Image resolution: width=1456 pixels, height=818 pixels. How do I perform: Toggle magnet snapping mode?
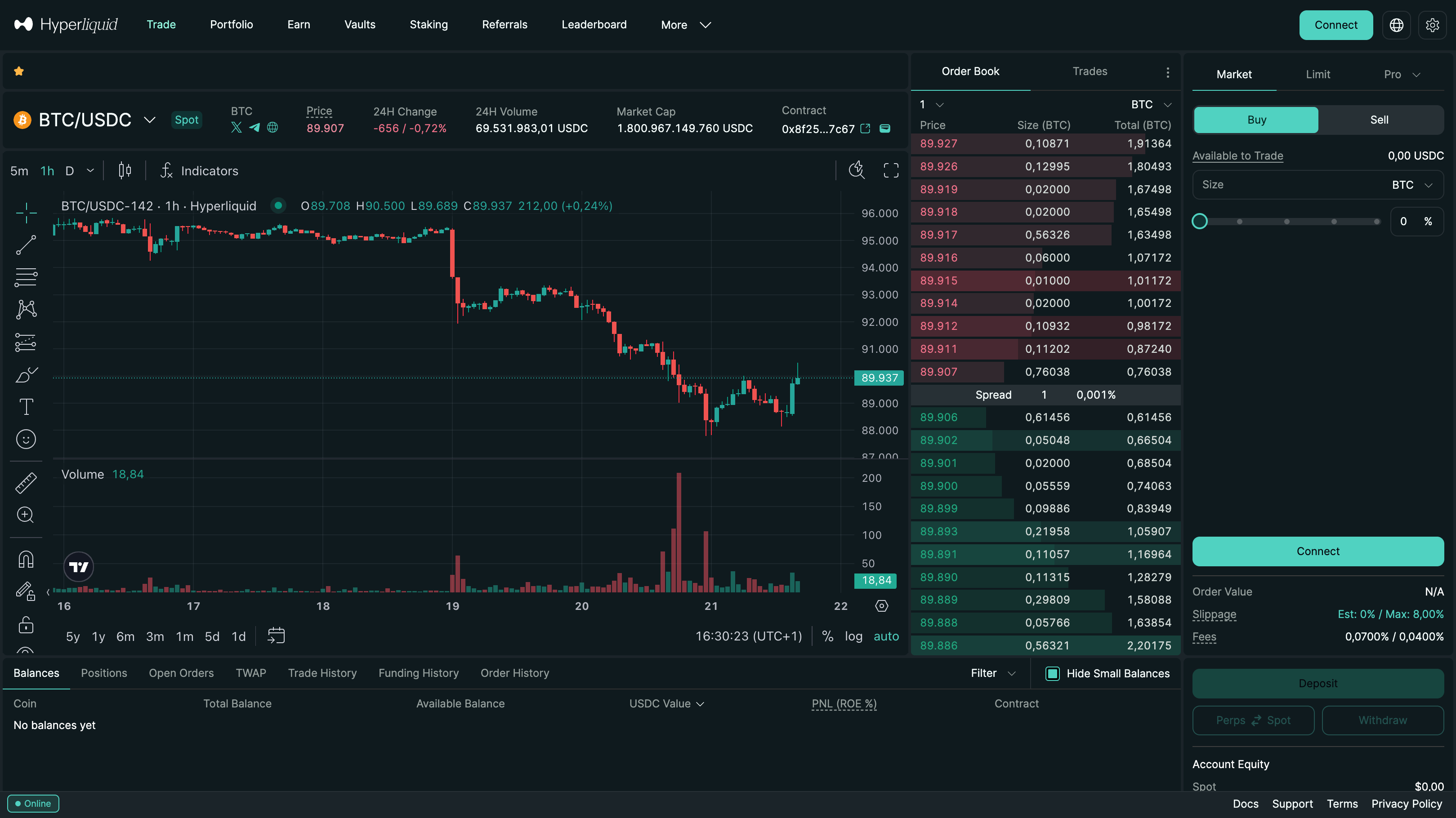point(26,558)
